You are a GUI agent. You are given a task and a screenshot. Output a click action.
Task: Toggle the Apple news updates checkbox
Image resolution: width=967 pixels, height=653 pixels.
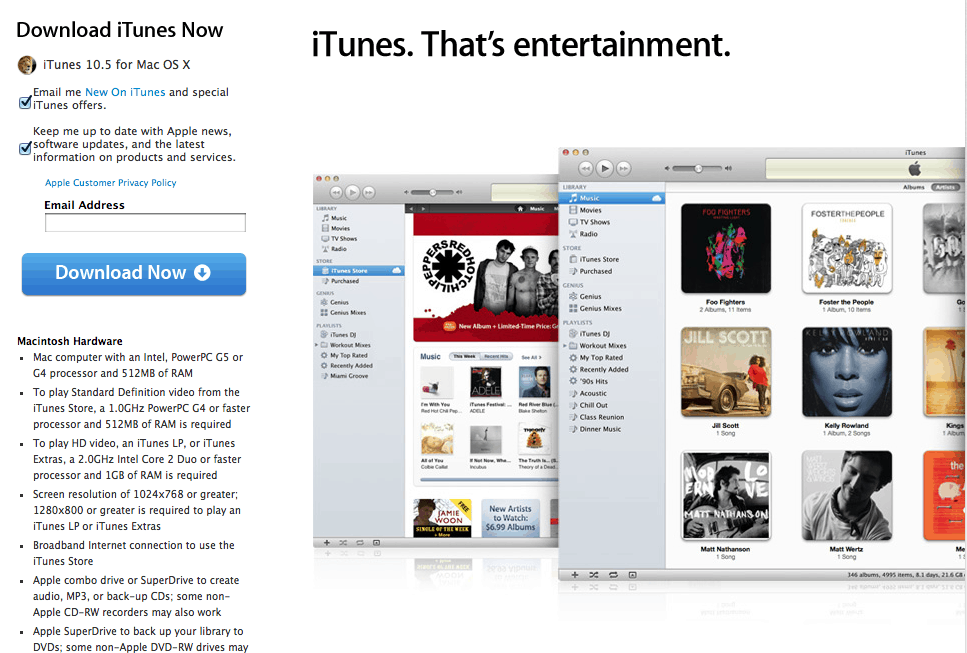point(25,148)
